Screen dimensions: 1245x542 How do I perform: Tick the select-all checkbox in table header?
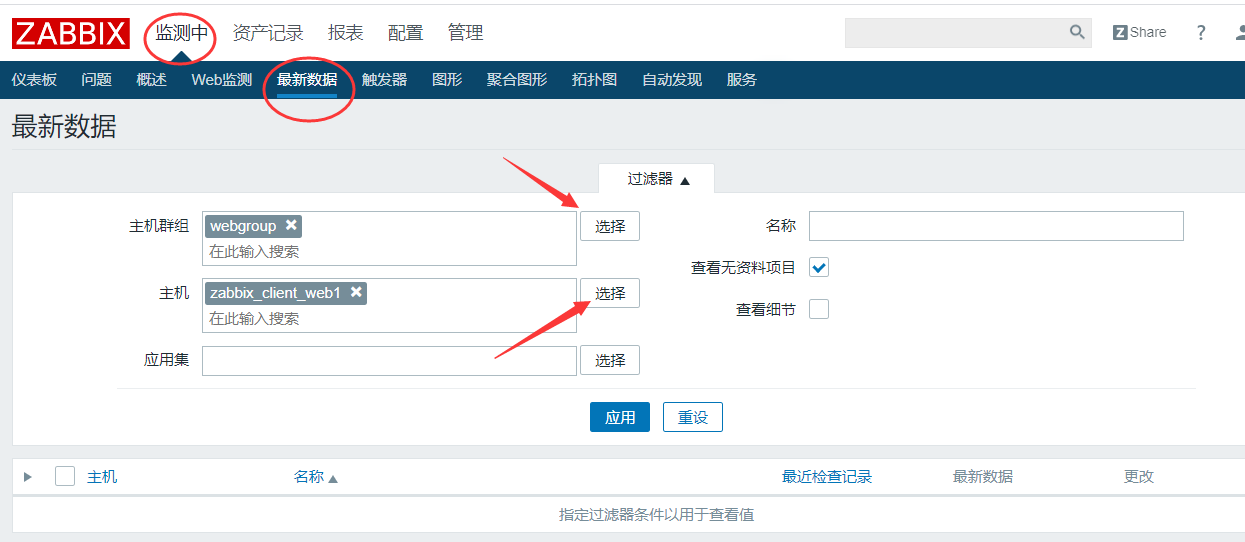(x=65, y=476)
